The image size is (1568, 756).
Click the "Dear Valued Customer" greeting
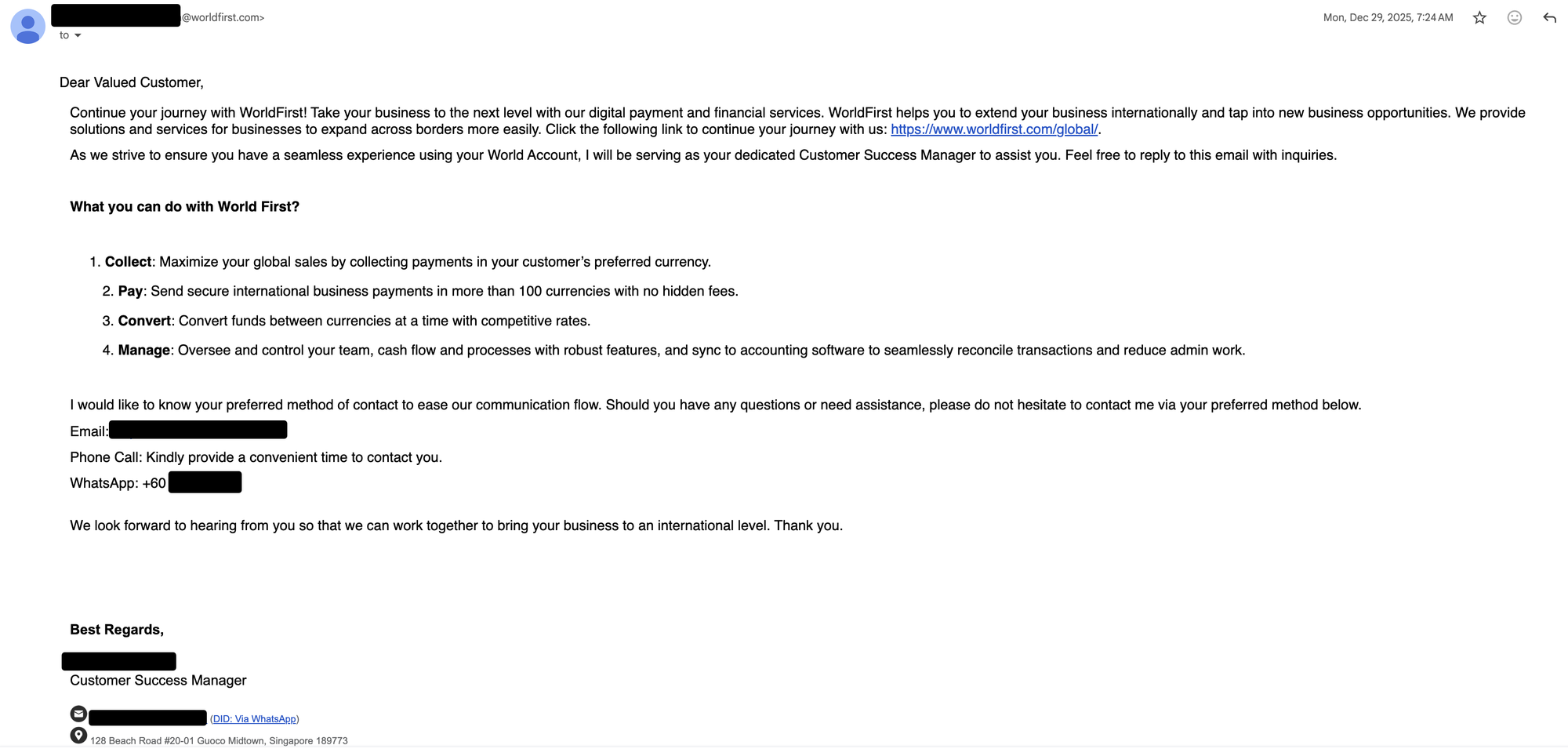(131, 83)
